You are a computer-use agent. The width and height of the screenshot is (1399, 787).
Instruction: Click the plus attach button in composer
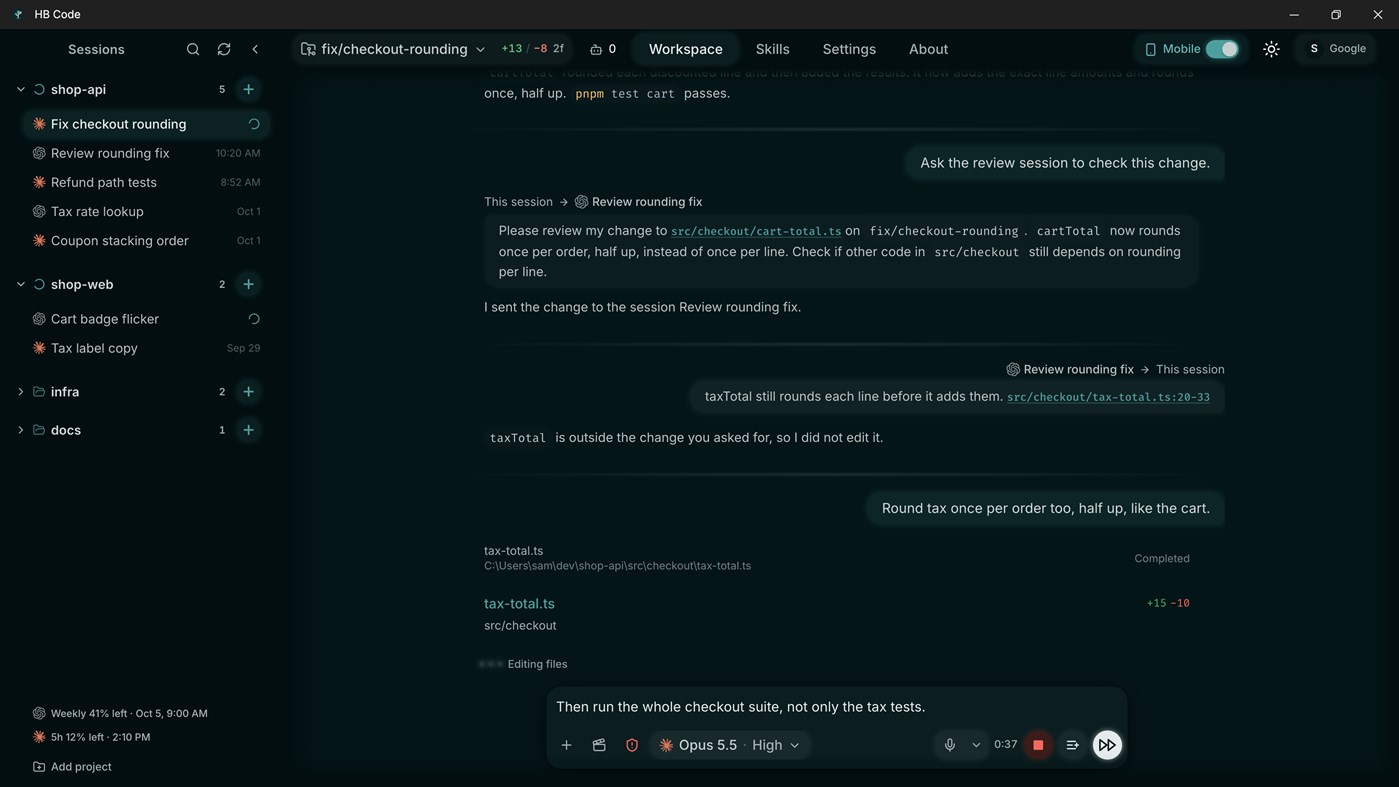[x=566, y=745]
